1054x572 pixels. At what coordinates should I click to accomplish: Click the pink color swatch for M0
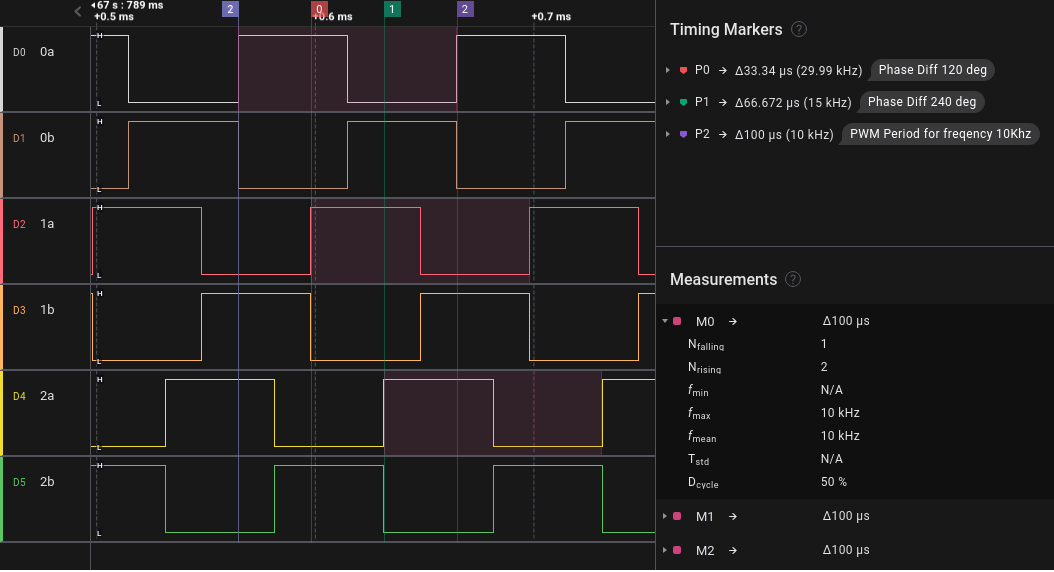pyautogui.click(x=677, y=321)
